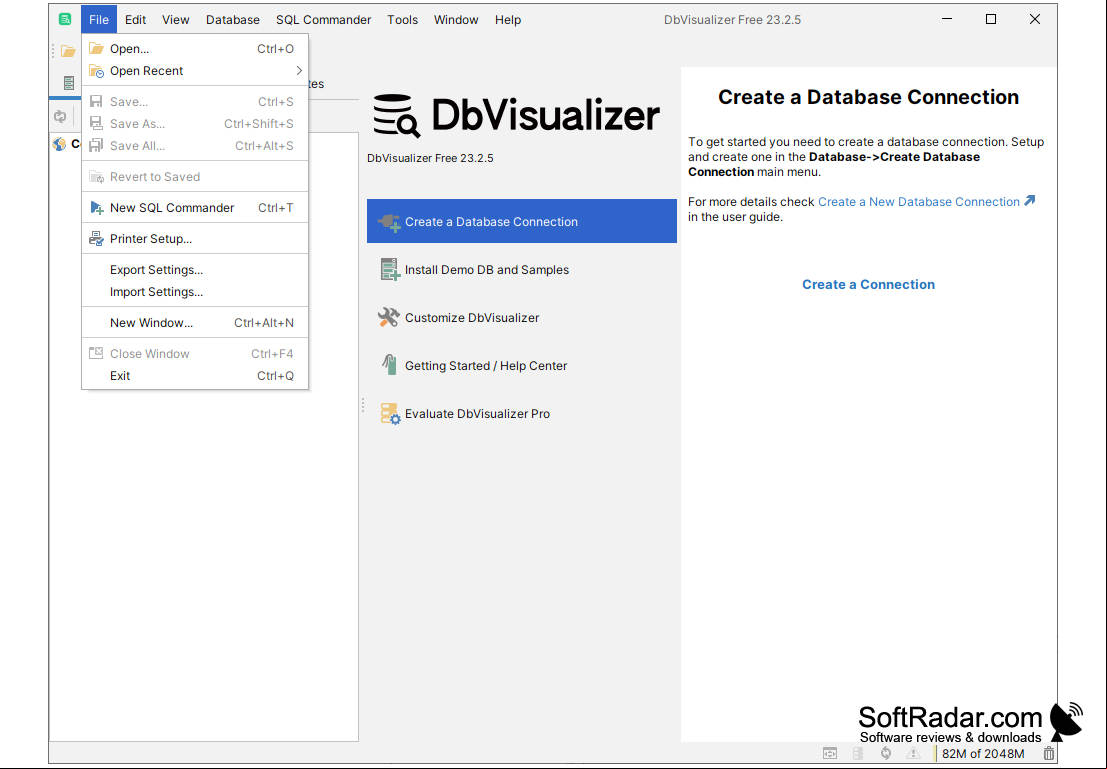Image resolution: width=1107 pixels, height=769 pixels.
Task: Click the plug icon beside Create a Database Connection
Action: coord(389,222)
